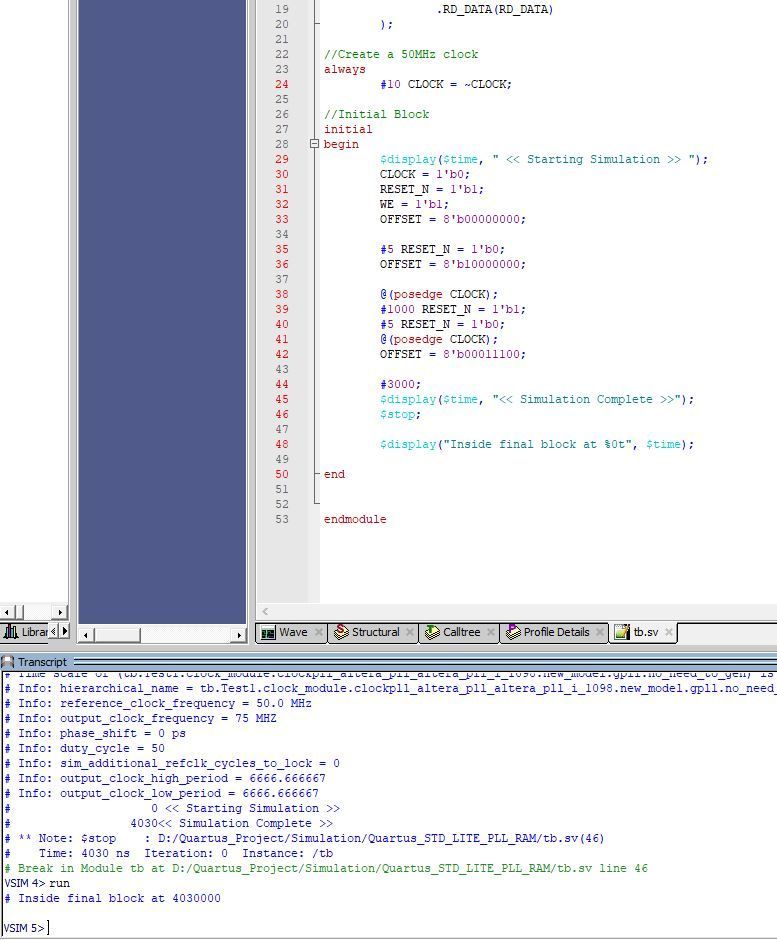
Task: Close the Wave tab
Action: (x=319, y=632)
